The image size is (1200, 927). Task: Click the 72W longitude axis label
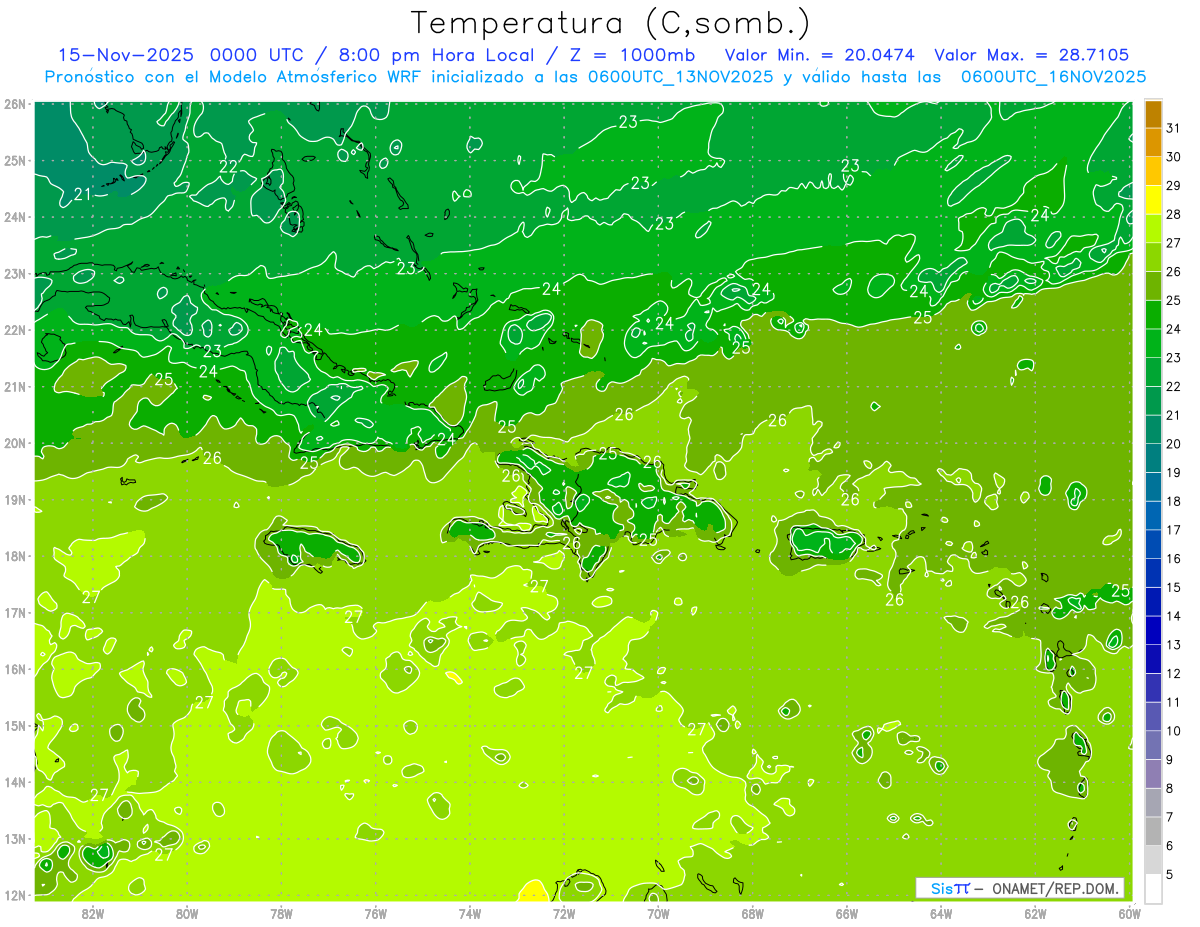(x=564, y=913)
